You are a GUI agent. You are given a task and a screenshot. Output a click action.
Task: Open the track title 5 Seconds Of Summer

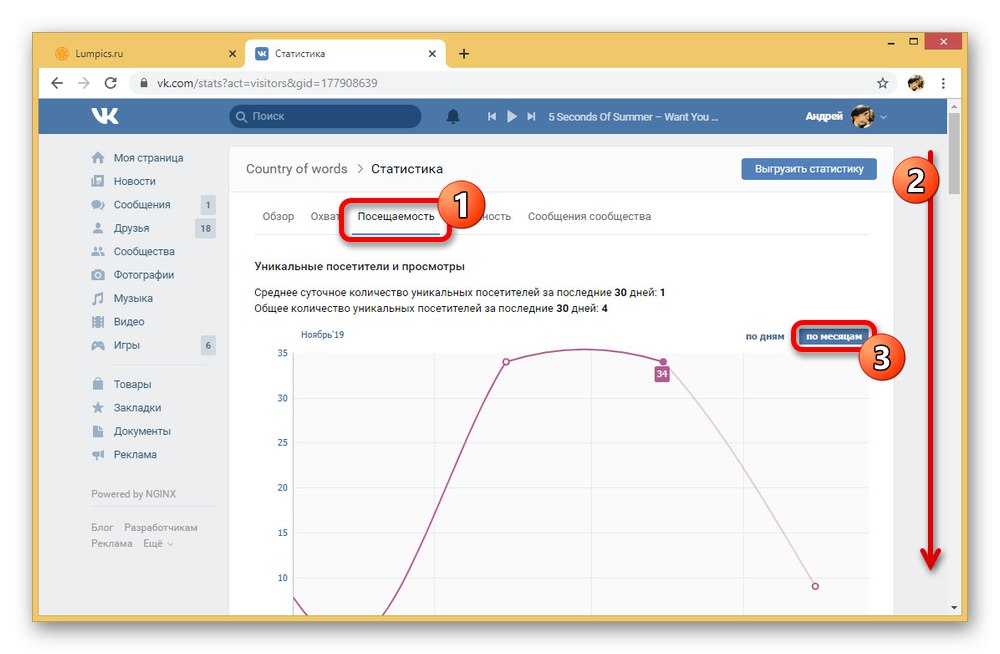(633, 117)
